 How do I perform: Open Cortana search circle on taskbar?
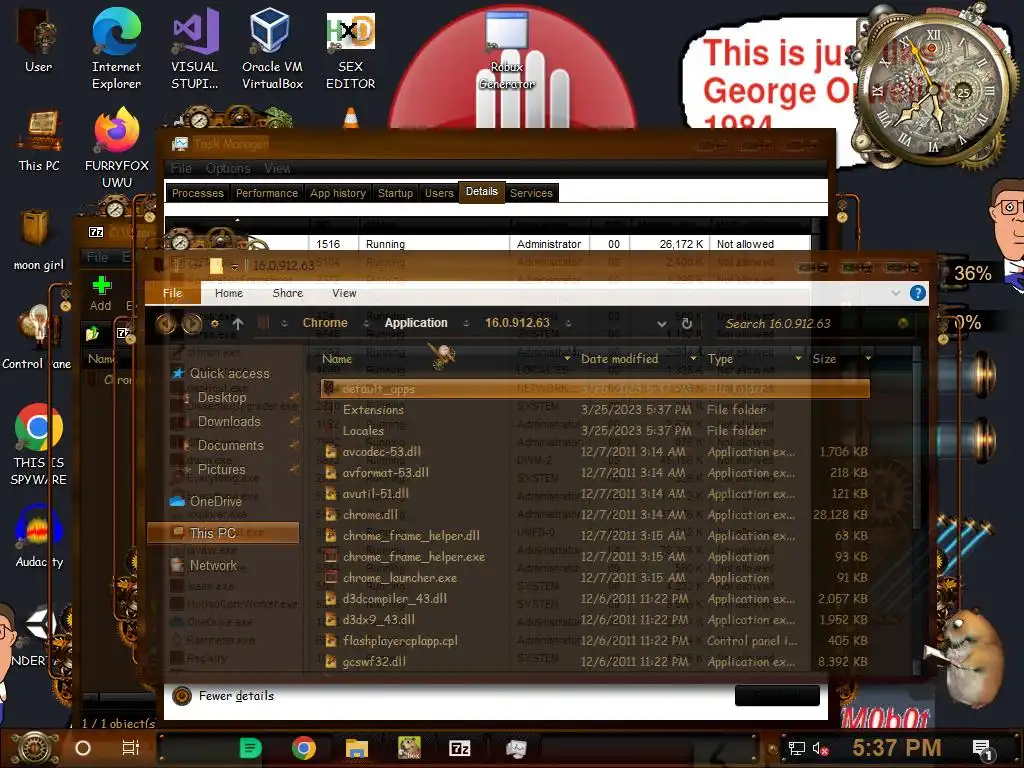coord(83,748)
